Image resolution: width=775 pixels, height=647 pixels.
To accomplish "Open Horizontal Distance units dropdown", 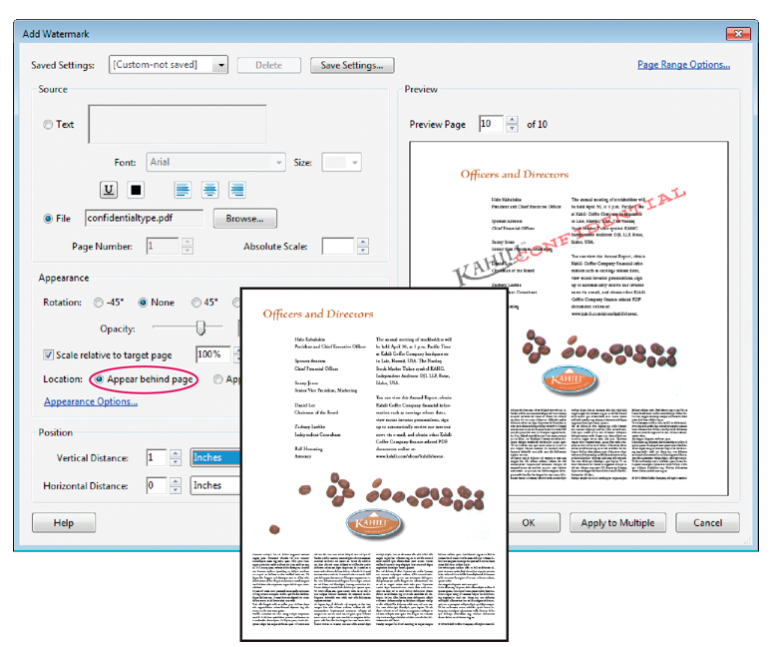I will (x=215, y=485).
